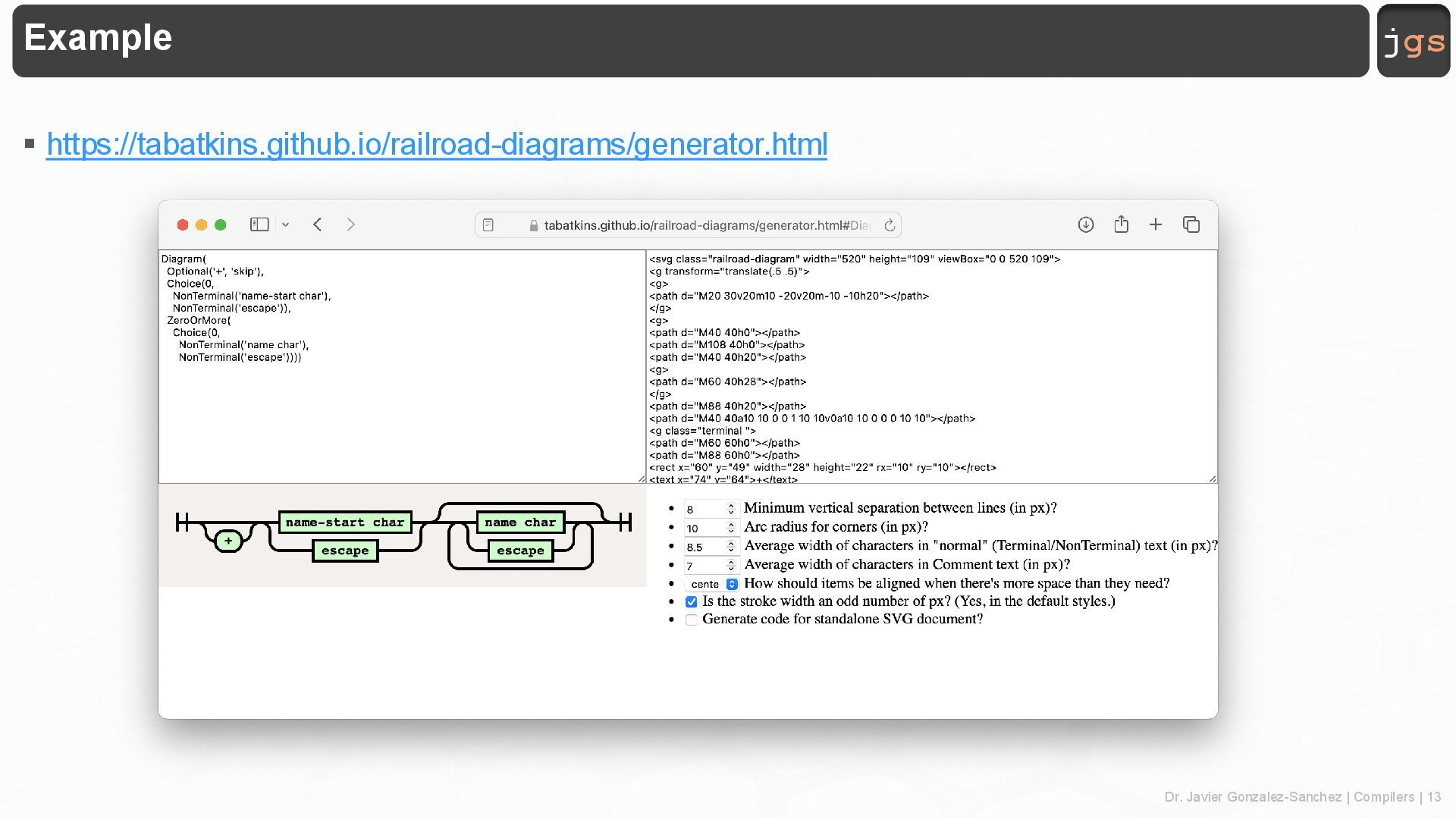Click into the Diagram code text area
The width and height of the screenshot is (1456, 819).
click(x=402, y=409)
